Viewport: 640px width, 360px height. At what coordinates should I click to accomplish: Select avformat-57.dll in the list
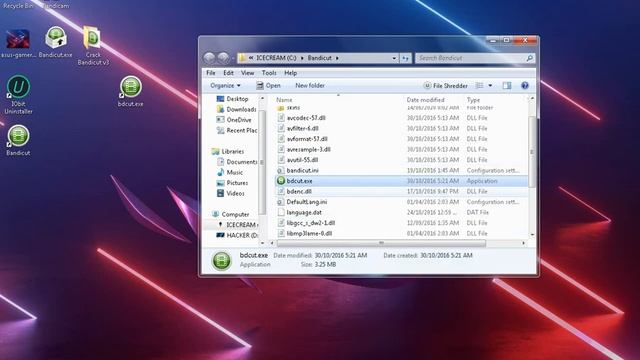(307, 139)
